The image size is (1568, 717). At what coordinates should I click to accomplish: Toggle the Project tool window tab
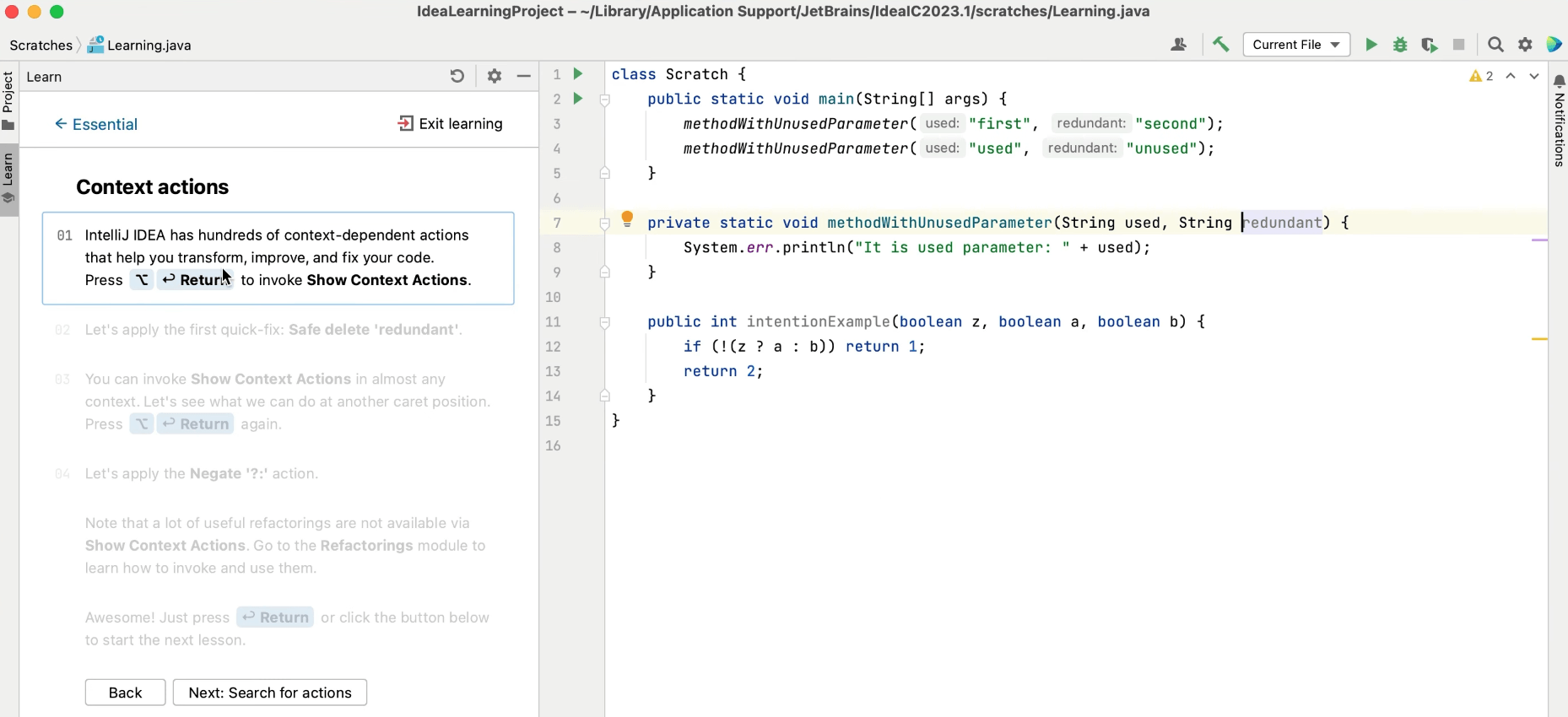[x=8, y=100]
